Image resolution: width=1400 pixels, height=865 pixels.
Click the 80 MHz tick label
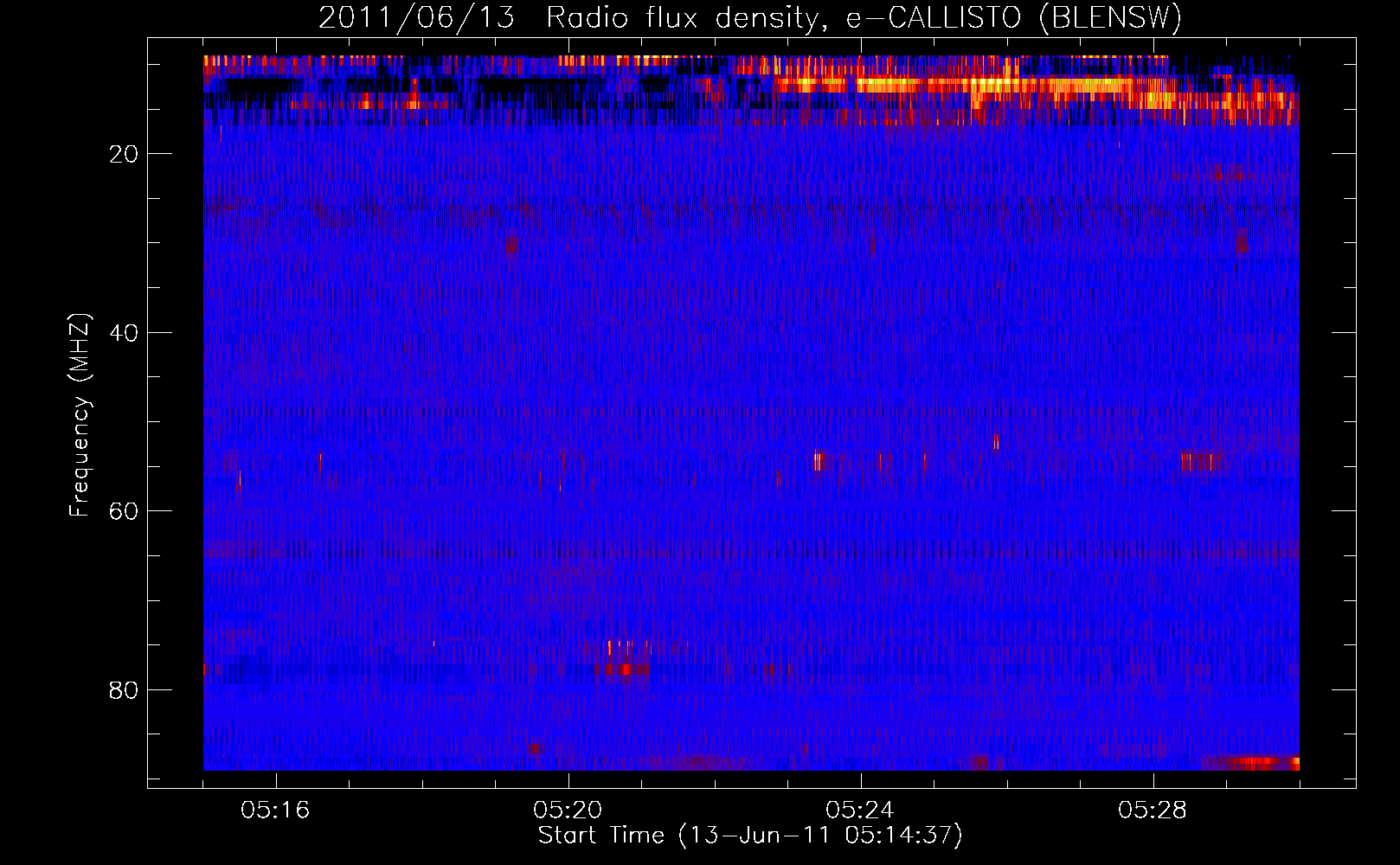click(x=125, y=690)
